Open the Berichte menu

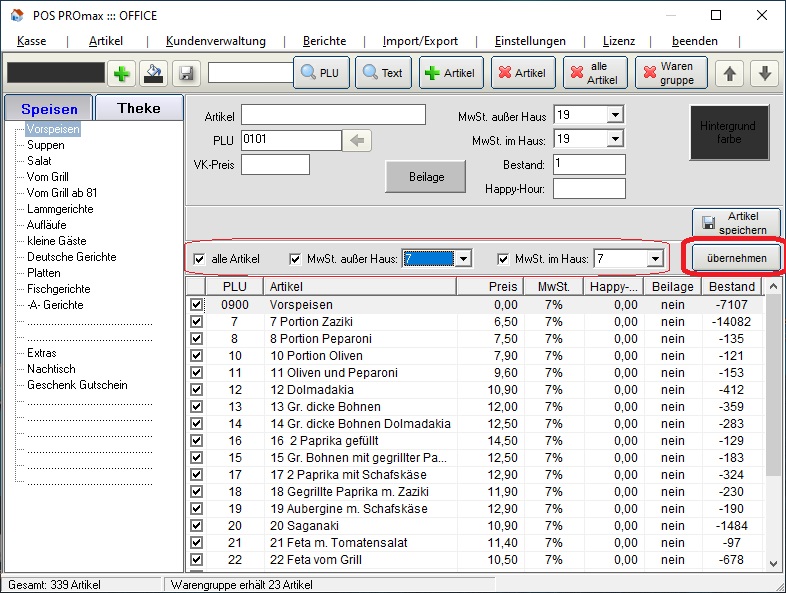click(324, 41)
